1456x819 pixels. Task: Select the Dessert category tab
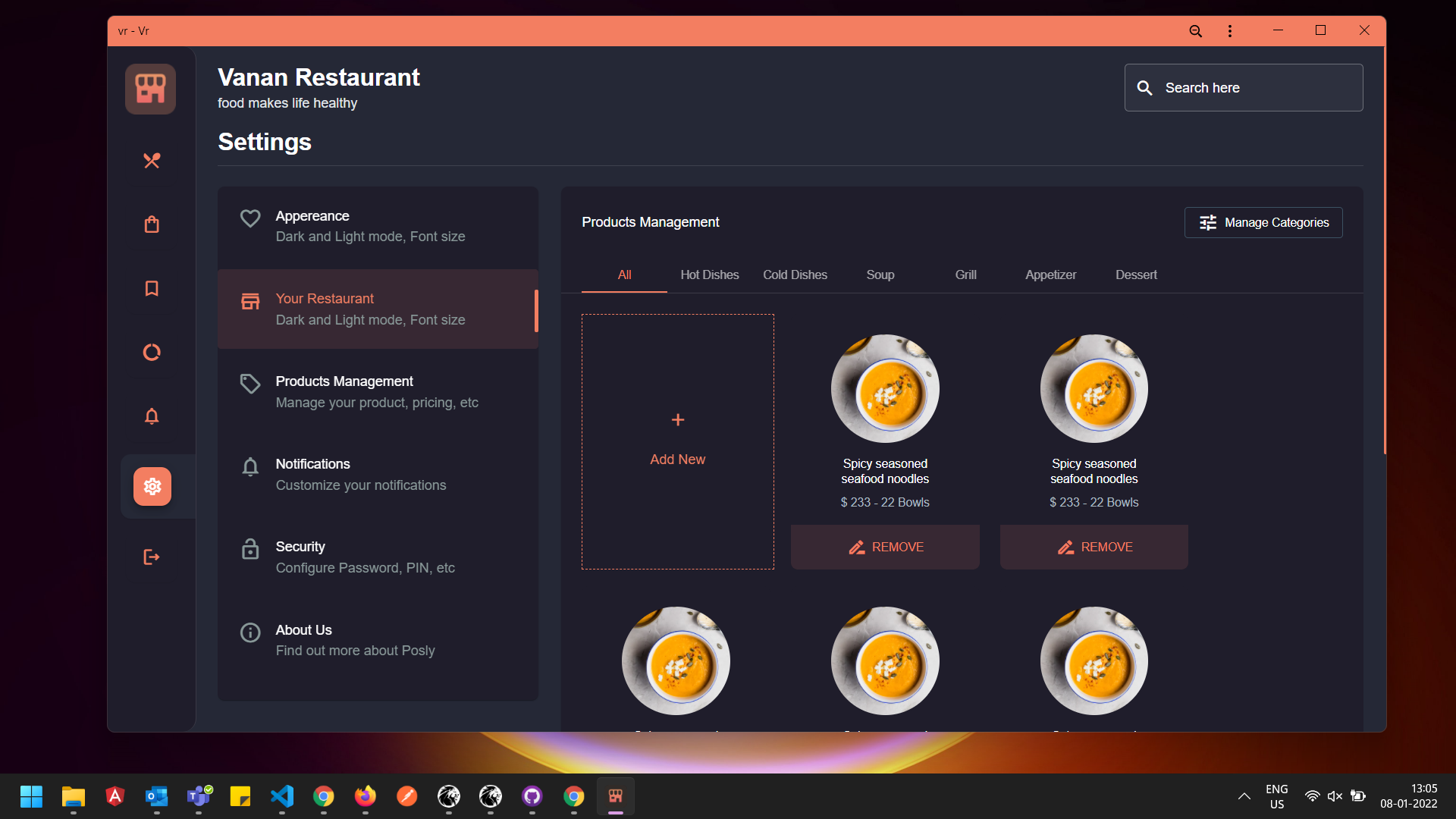pyautogui.click(x=1135, y=275)
